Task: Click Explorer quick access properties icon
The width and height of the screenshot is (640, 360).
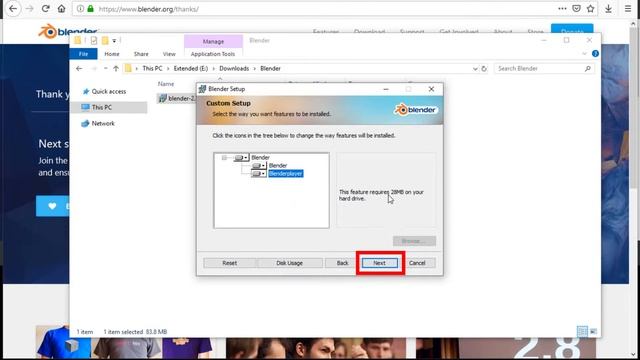Action: (93, 40)
